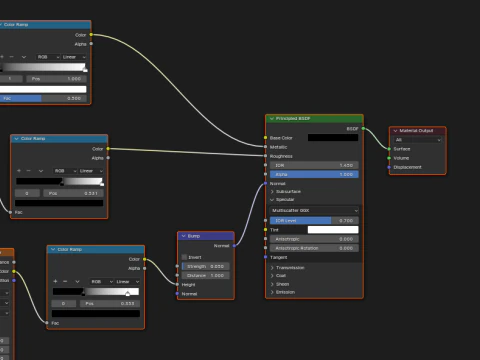Open the tools chevron in the bottom Color Ramp

click(x=77, y=281)
